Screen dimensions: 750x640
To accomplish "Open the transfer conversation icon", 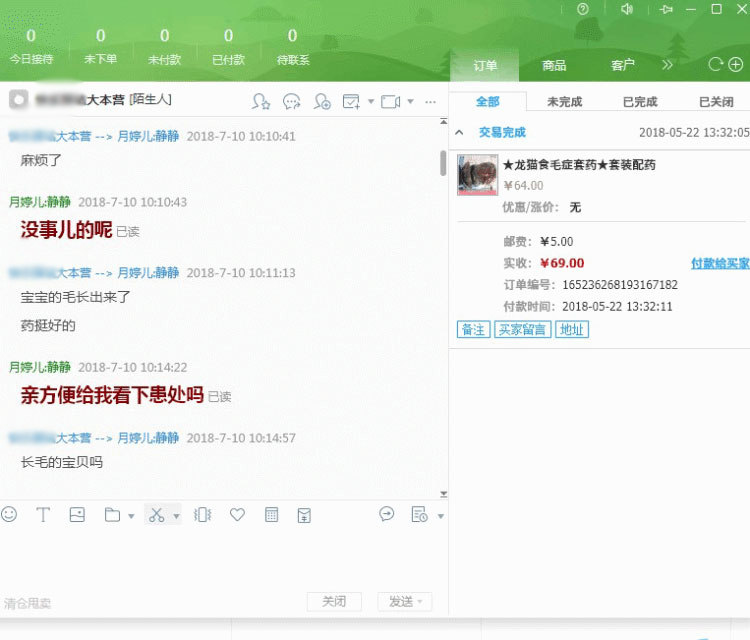I will [x=386, y=514].
